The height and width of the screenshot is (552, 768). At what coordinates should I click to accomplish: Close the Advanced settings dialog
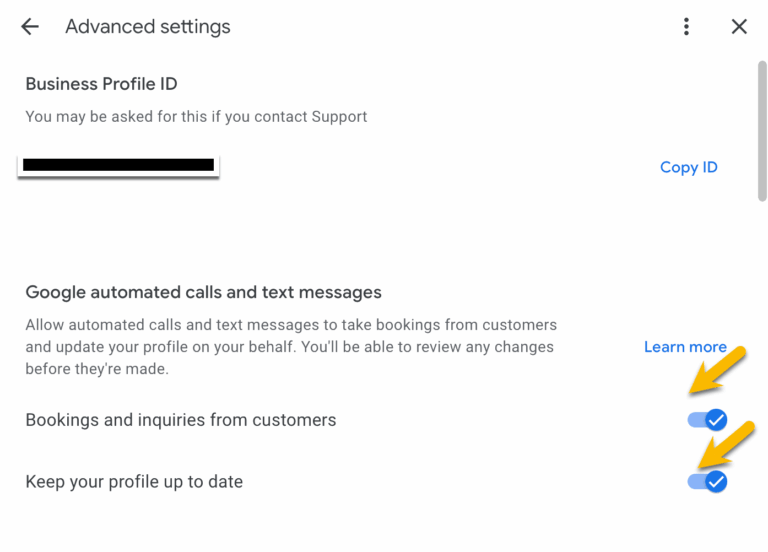pos(739,27)
